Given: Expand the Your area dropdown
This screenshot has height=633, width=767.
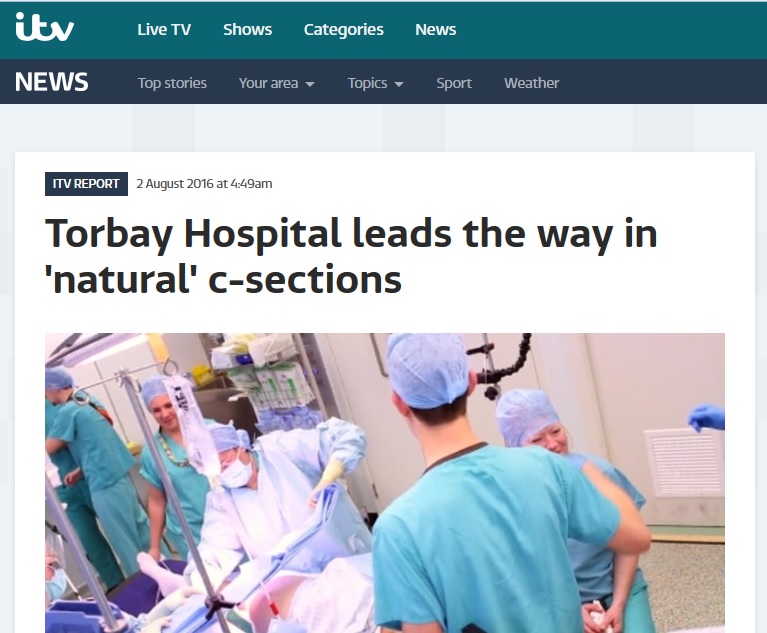Looking at the screenshot, I should pyautogui.click(x=276, y=83).
